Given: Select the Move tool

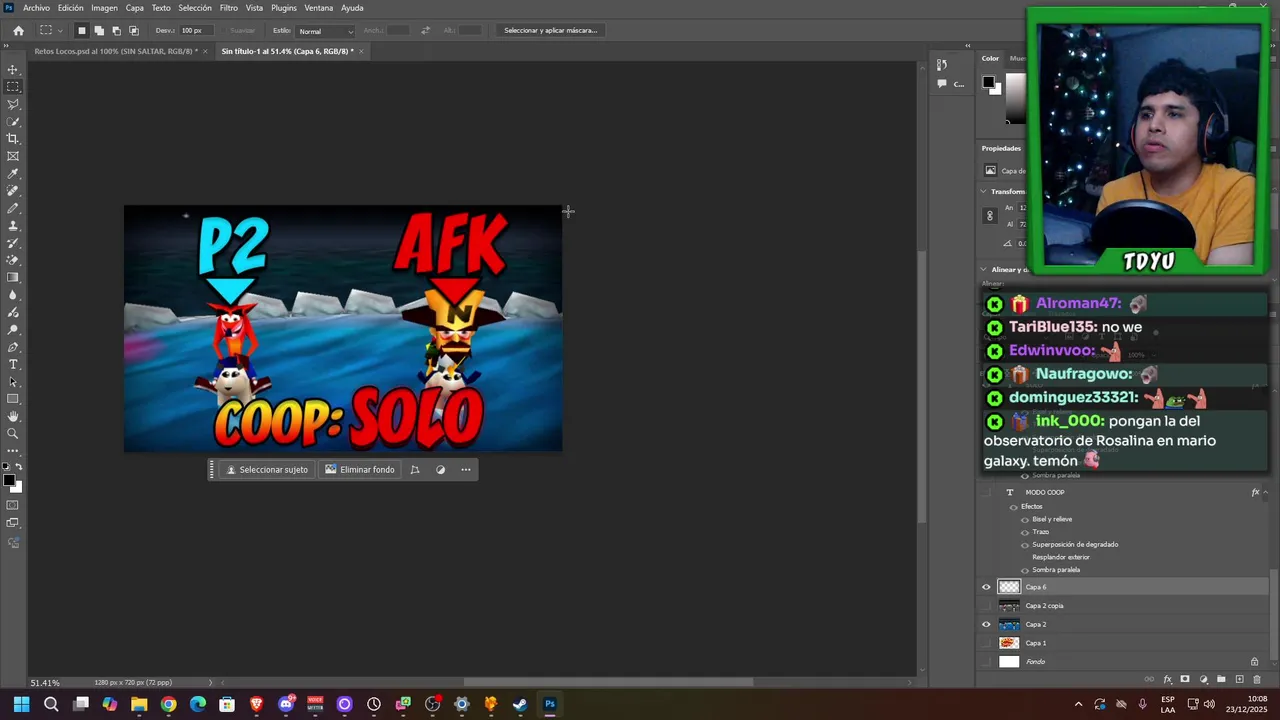Looking at the screenshot, I should [x=13, y=69].
